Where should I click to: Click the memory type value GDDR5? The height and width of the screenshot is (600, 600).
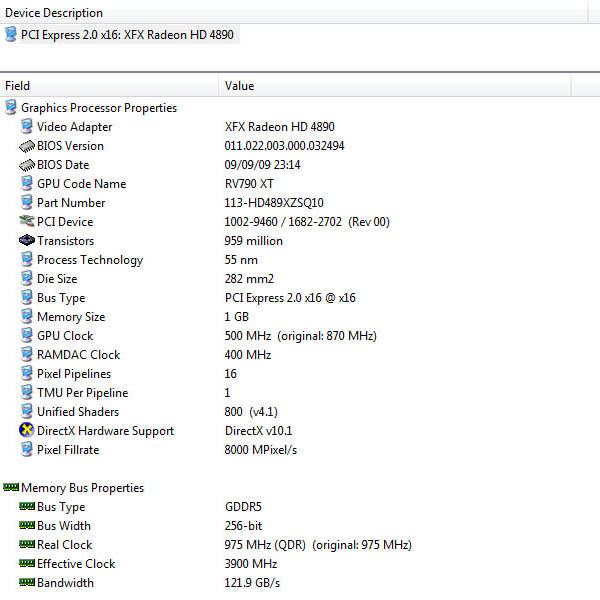[243, 507]
